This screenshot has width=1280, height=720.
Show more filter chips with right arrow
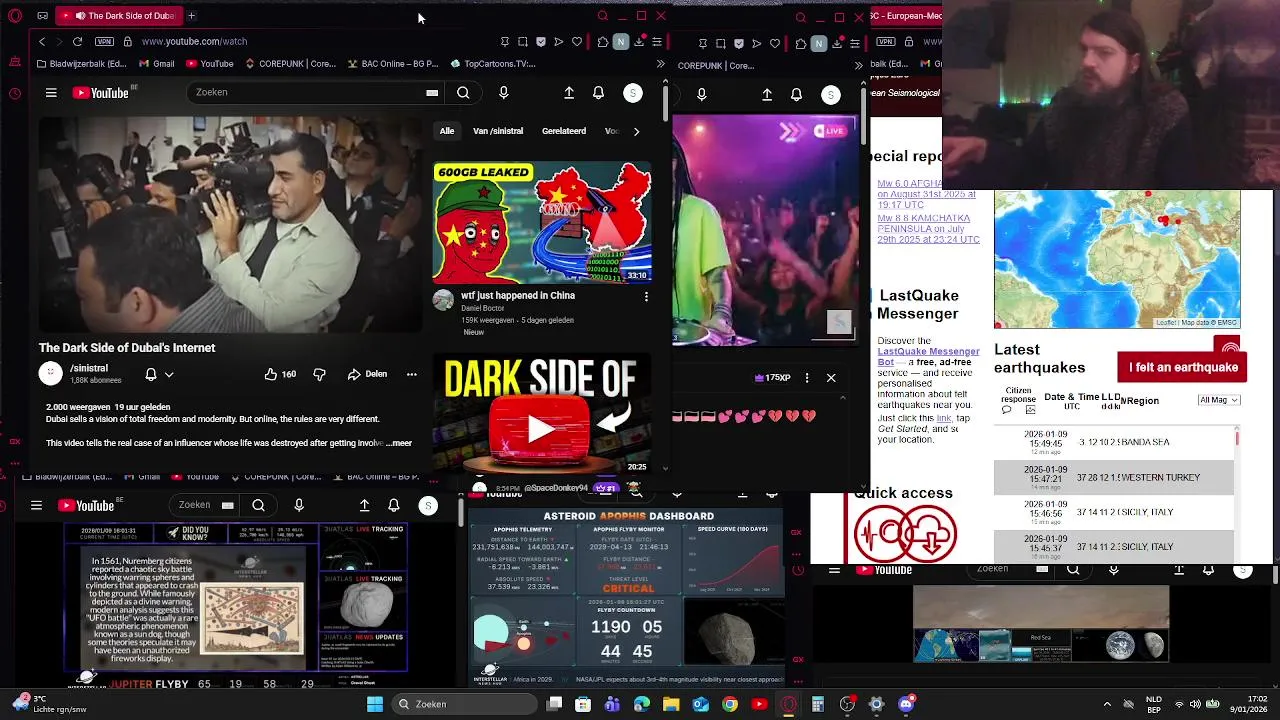pyautogui.click(x=636, y=131)
